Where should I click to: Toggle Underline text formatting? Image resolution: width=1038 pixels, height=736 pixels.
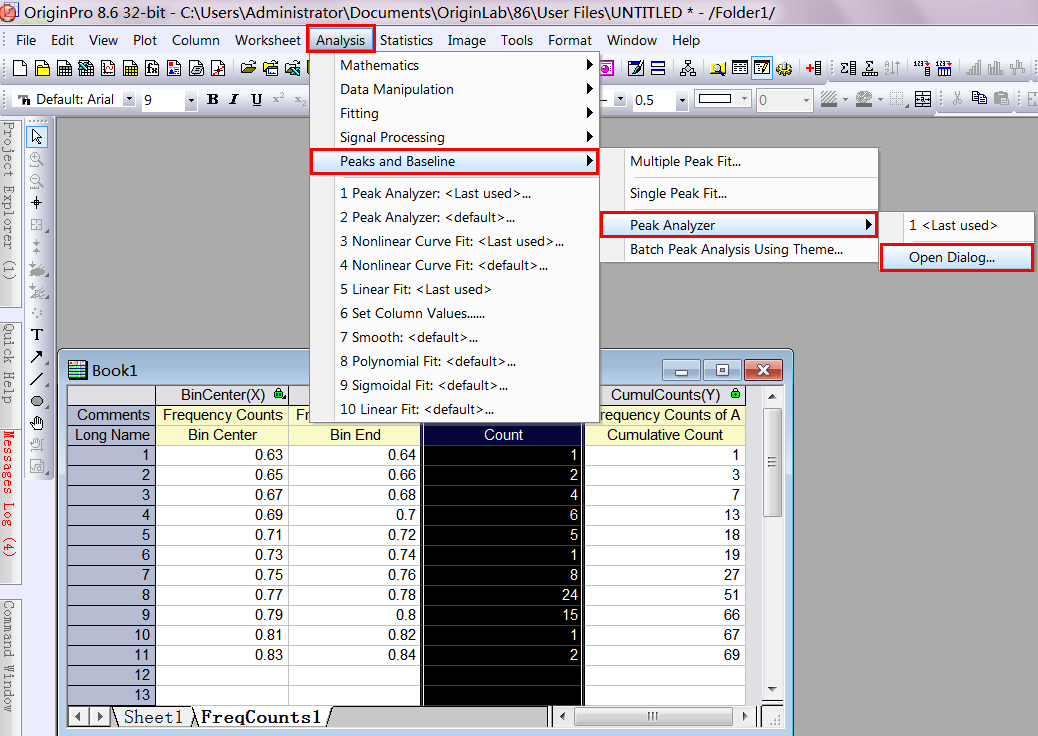click(256, 100)
